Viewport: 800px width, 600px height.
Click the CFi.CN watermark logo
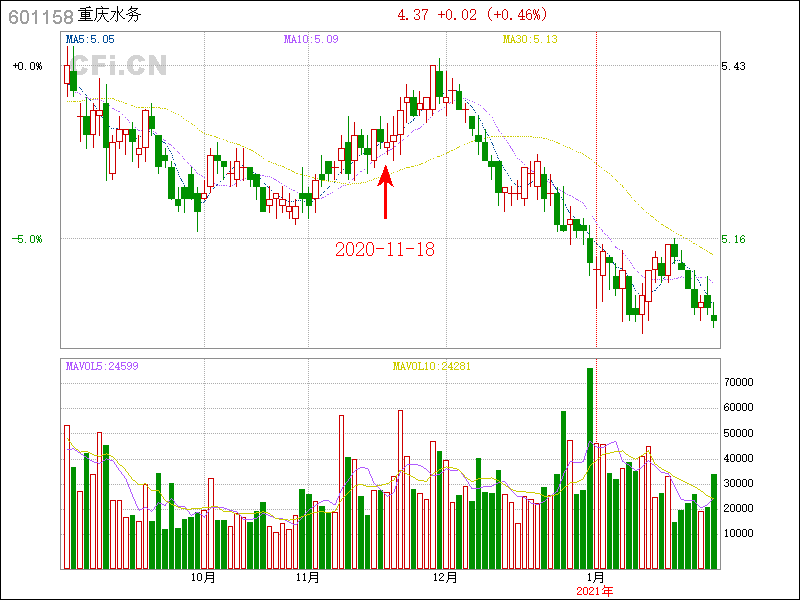pyautogui.click(x=118, y=66)
